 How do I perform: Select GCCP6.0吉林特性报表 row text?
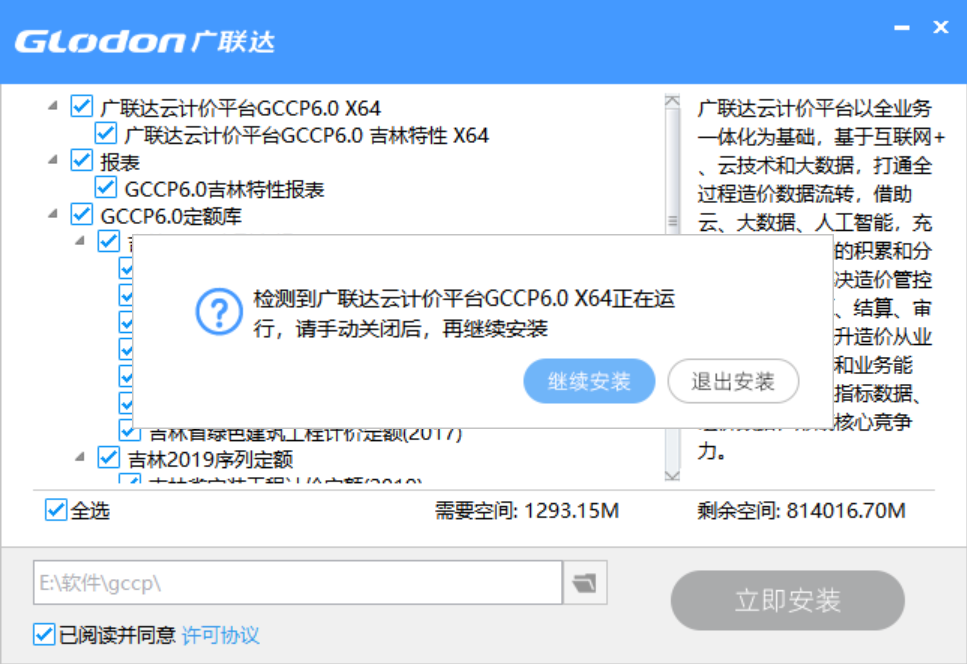(x=224, y=189)
